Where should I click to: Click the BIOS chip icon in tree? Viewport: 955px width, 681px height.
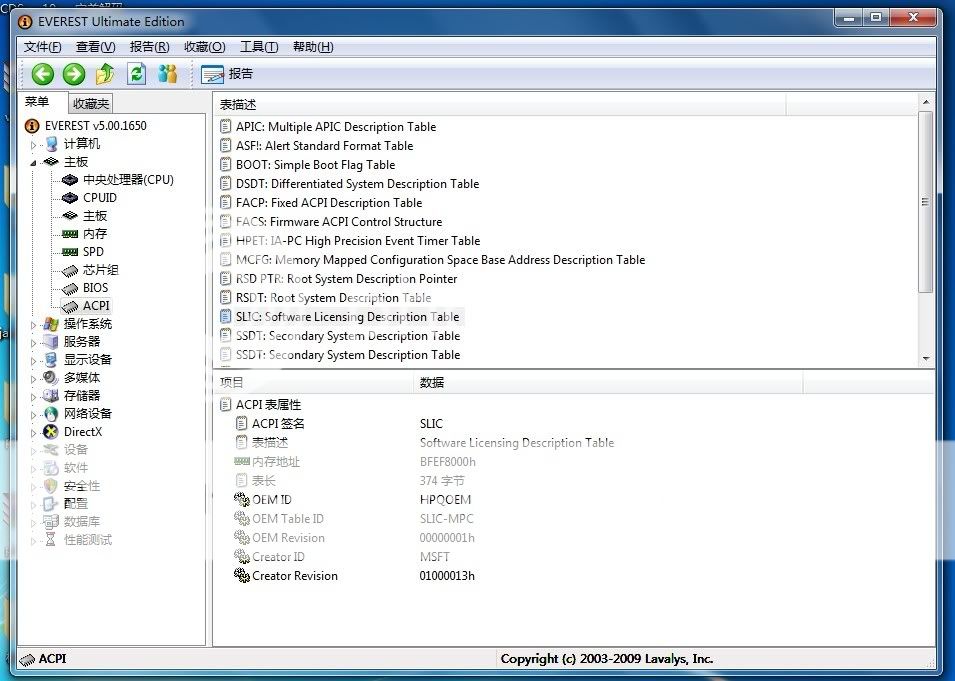pos(70,288)
